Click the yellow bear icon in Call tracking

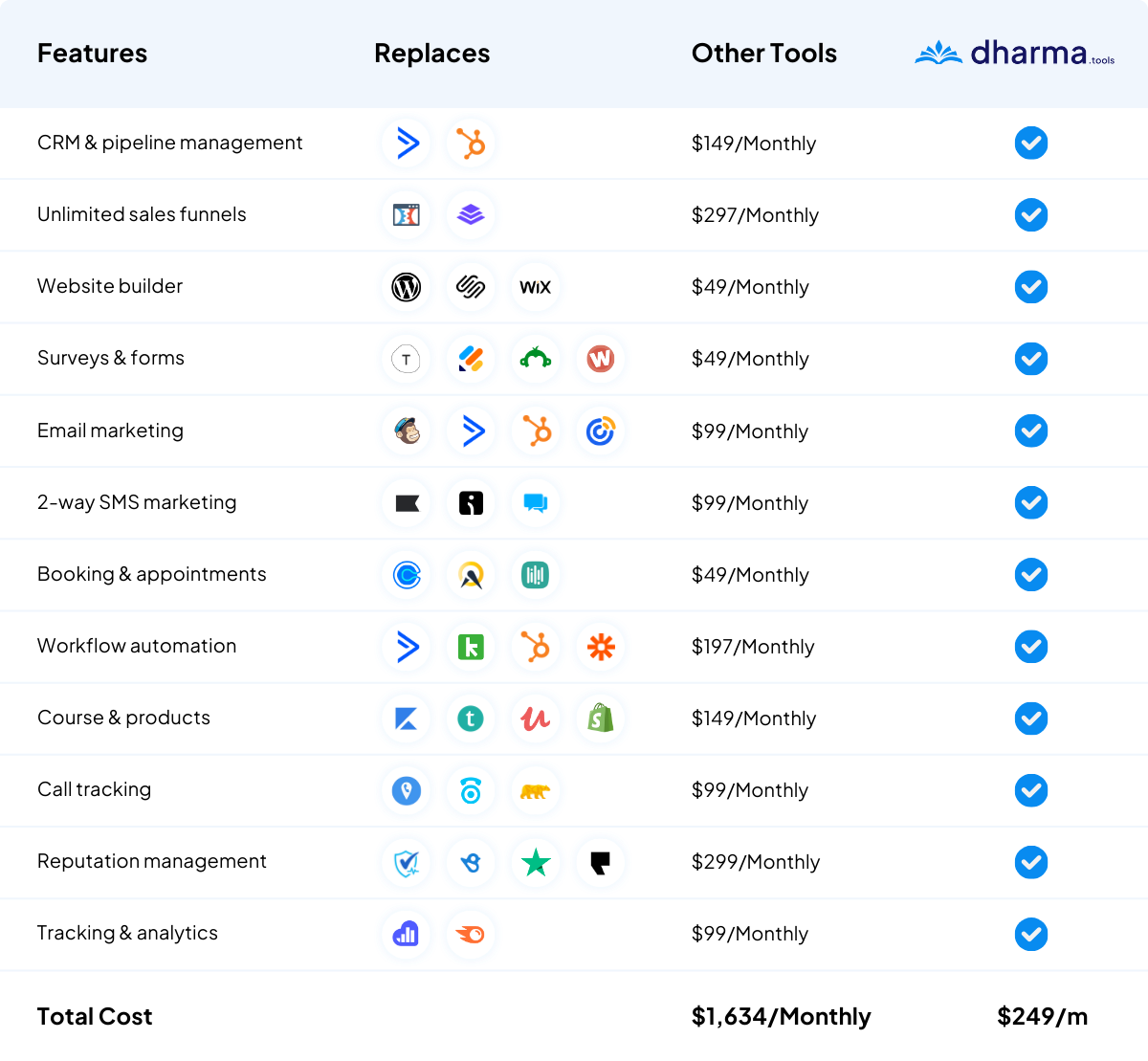point(536,790)
